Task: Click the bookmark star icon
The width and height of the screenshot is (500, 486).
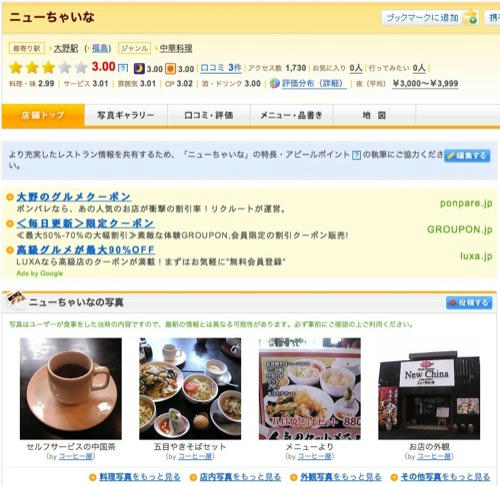Action: tap(471, 17)
